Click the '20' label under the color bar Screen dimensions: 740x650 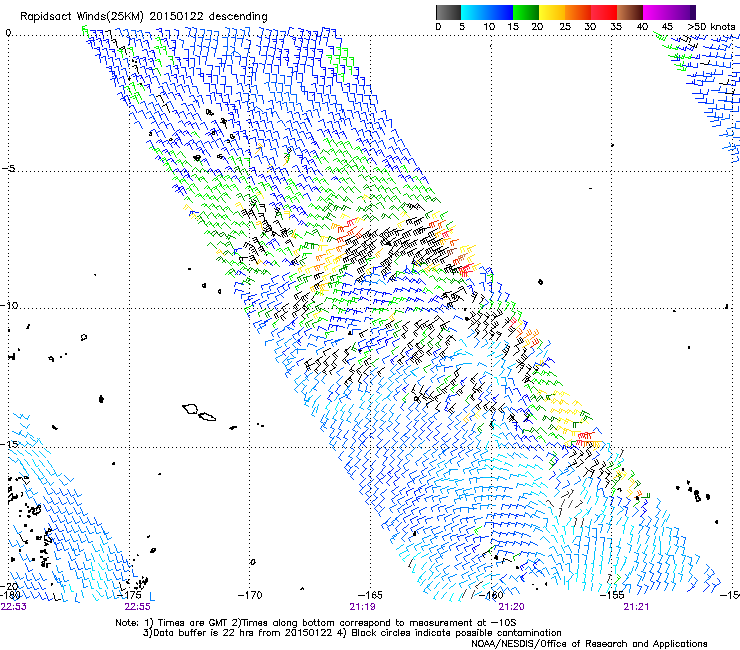[x=537, y=27]
